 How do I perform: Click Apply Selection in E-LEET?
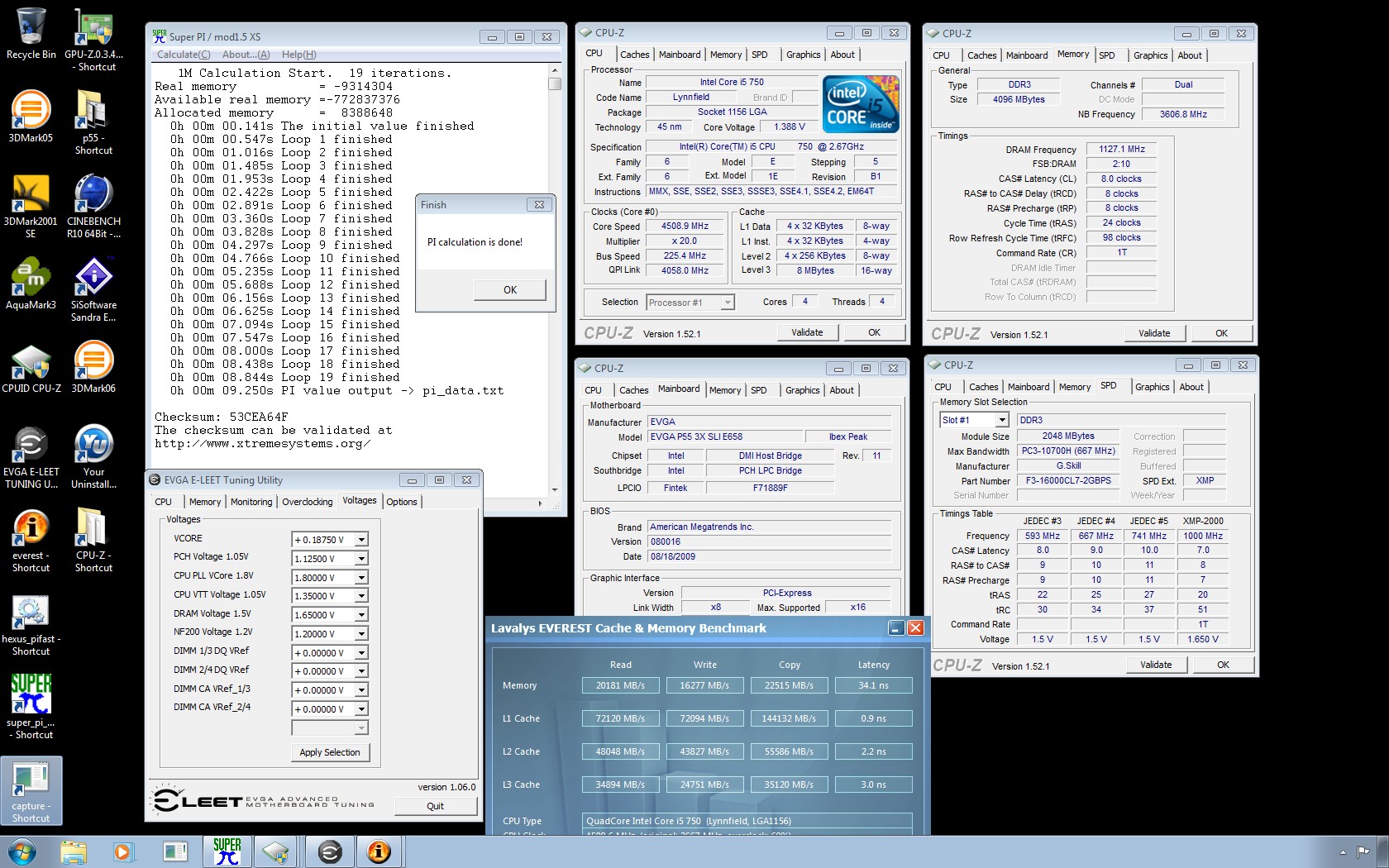(330, 752)
